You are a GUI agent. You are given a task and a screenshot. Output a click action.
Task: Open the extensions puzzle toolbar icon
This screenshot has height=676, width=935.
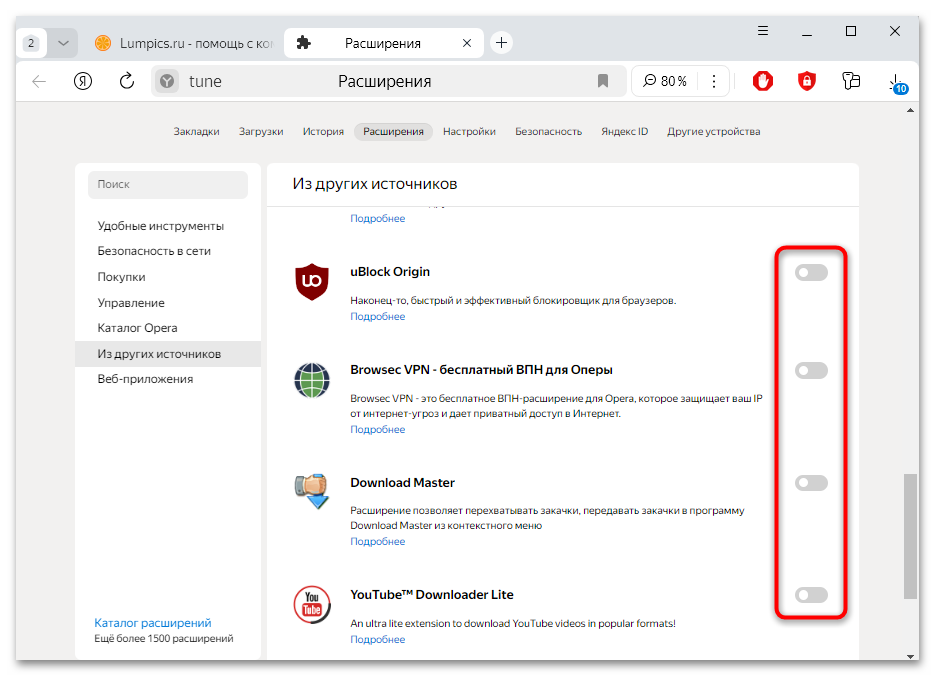pyautogui.click(x=851, y=81)
